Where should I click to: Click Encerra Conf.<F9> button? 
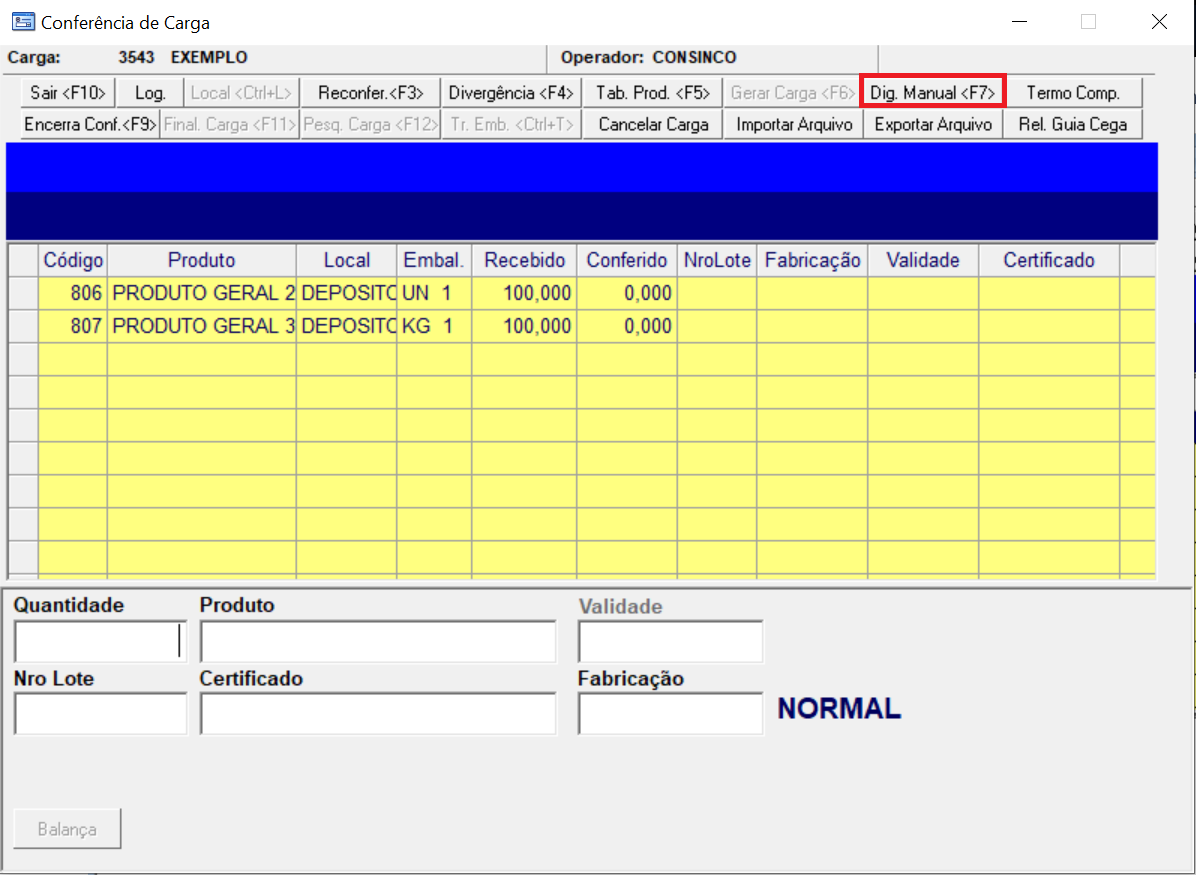click(90, 124)
